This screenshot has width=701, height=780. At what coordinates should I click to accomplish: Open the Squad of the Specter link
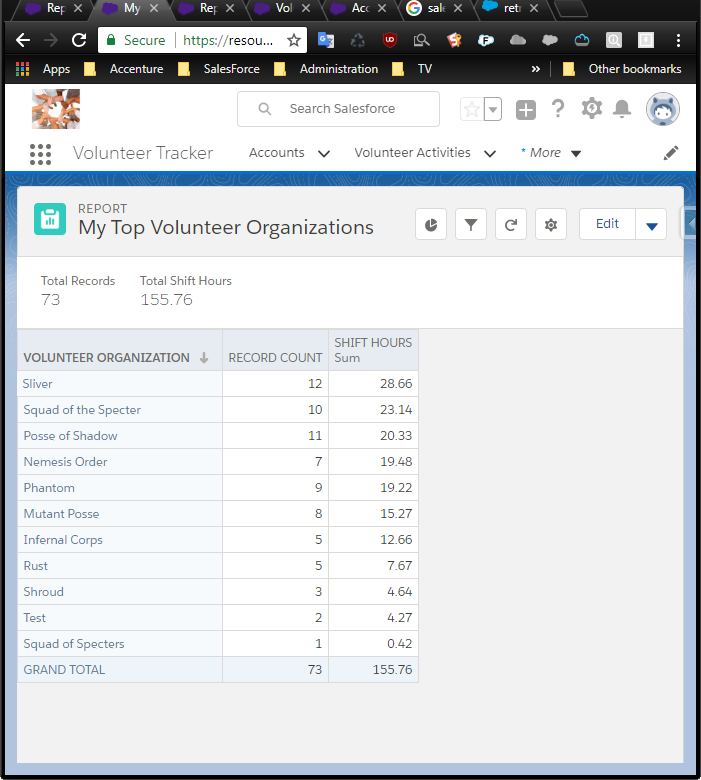click(82, 410)
